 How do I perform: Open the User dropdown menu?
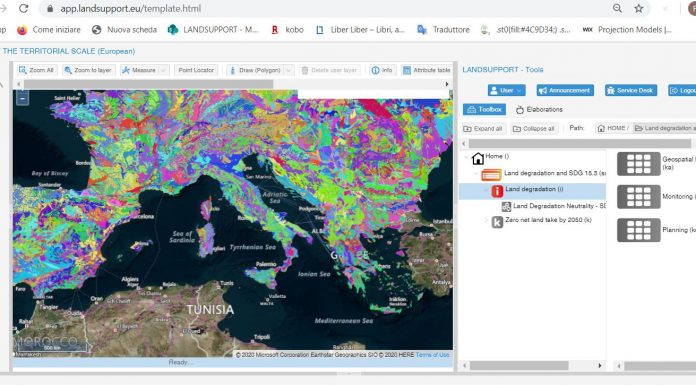click(506, 90)
